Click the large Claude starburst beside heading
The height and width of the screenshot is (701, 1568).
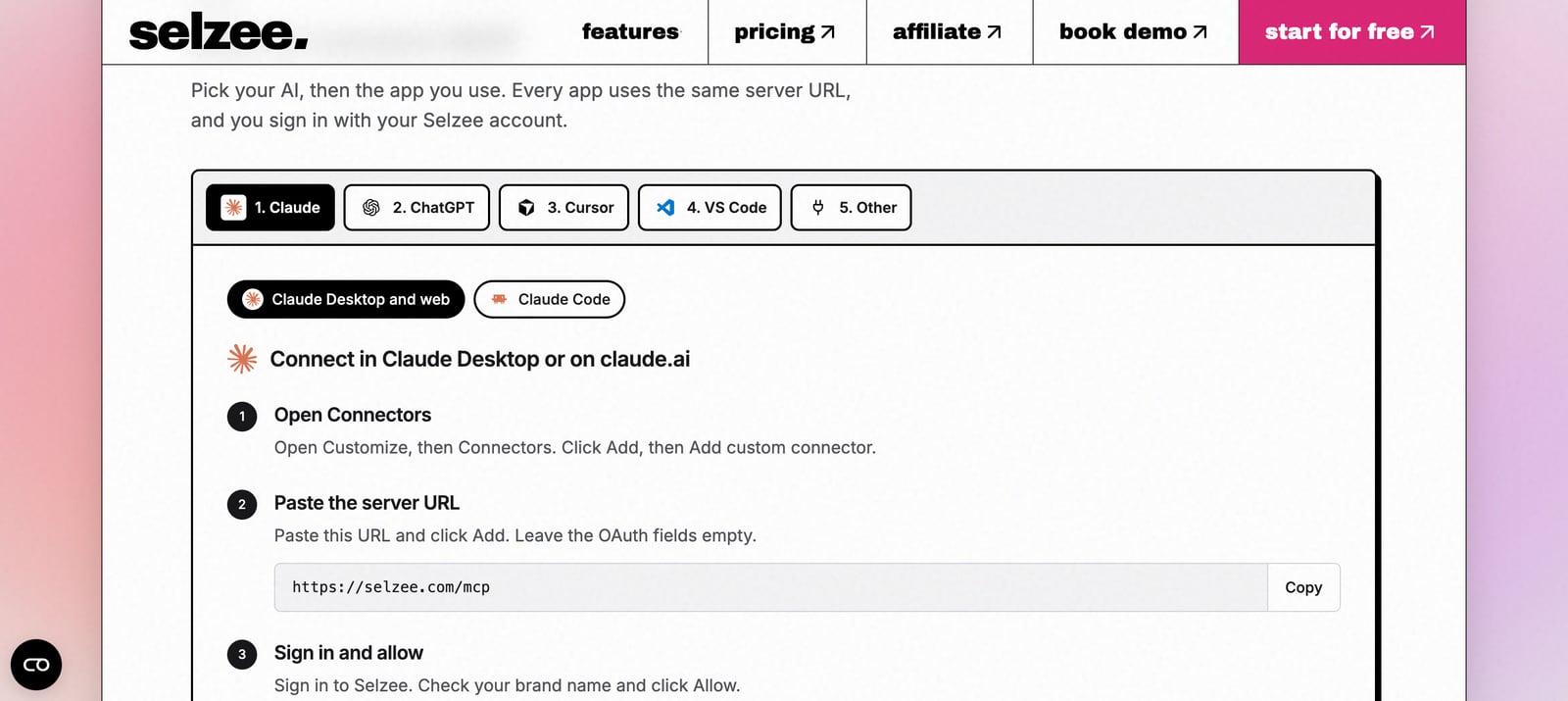coord(242,359)
